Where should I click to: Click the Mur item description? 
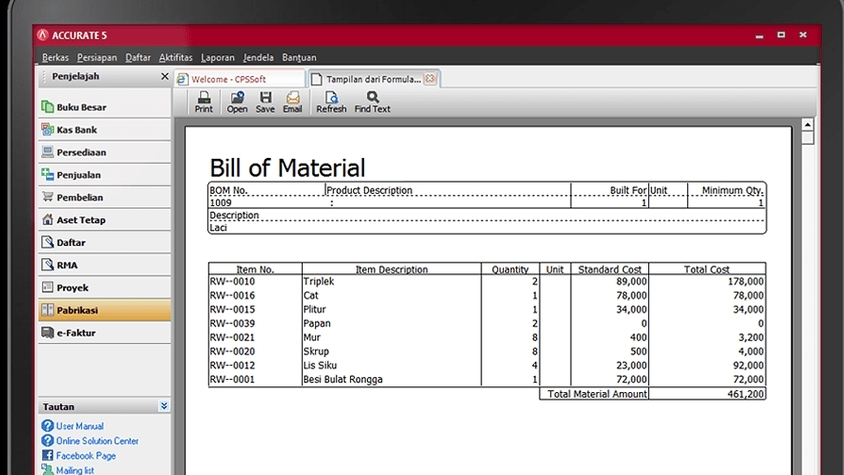tap(312, 338)
